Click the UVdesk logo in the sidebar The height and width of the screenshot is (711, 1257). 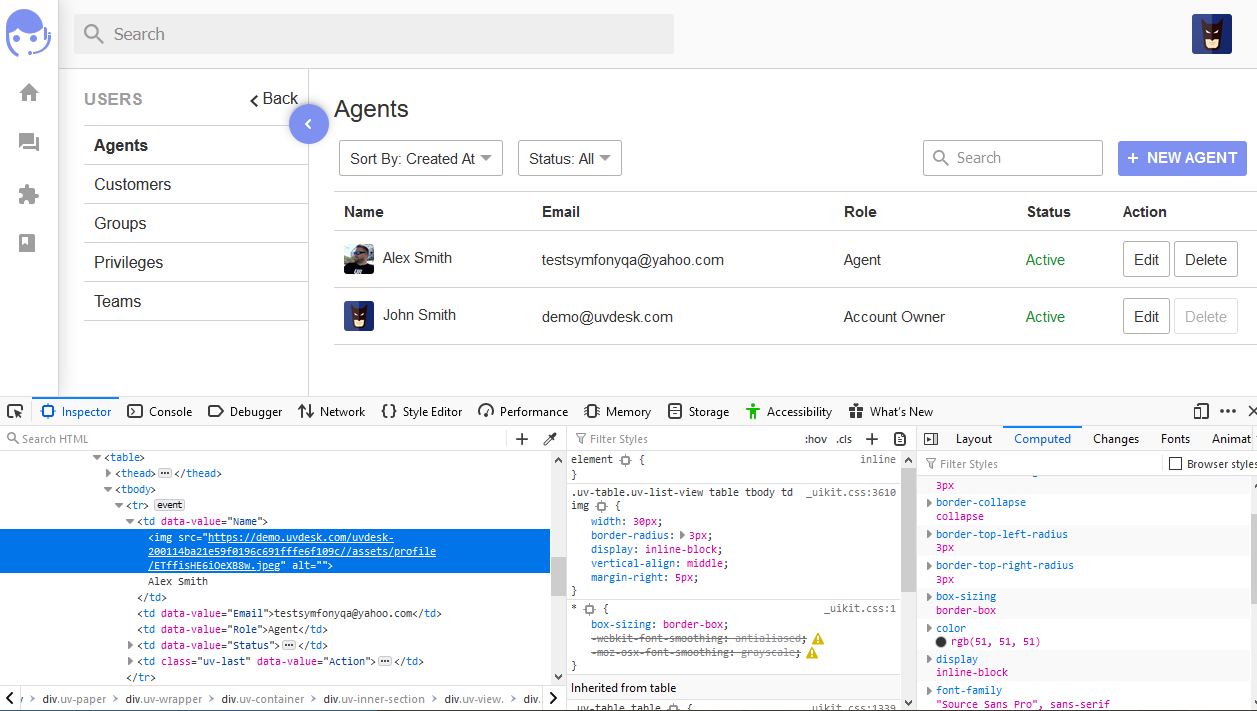(28, 33)
